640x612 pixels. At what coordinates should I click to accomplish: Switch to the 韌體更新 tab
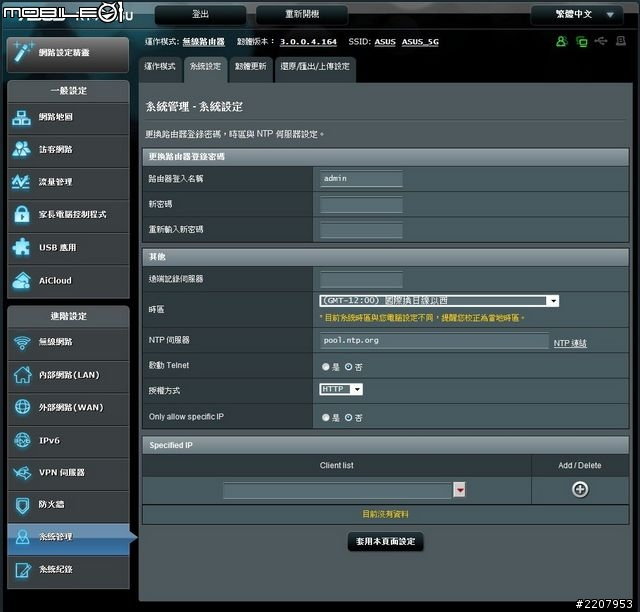point(250,67)
